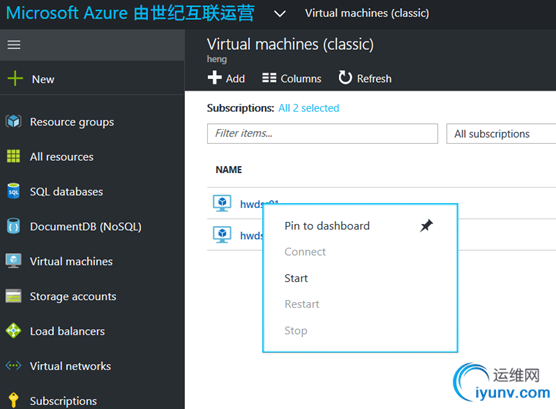Click the NAME column header
Screen dimensions: 556x409
pos(229,170)
